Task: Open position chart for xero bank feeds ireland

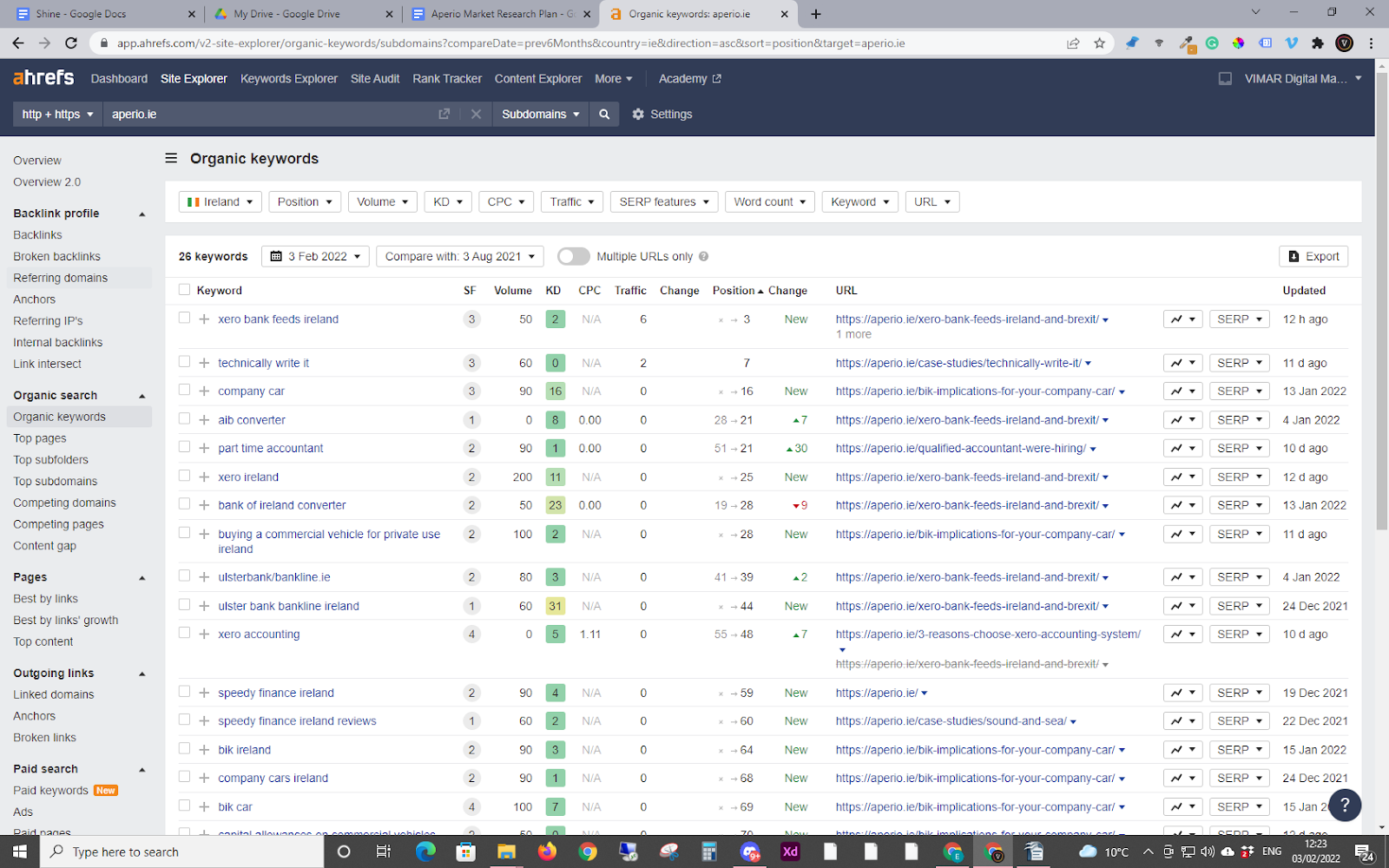Action: click(x=1182, y=319)
